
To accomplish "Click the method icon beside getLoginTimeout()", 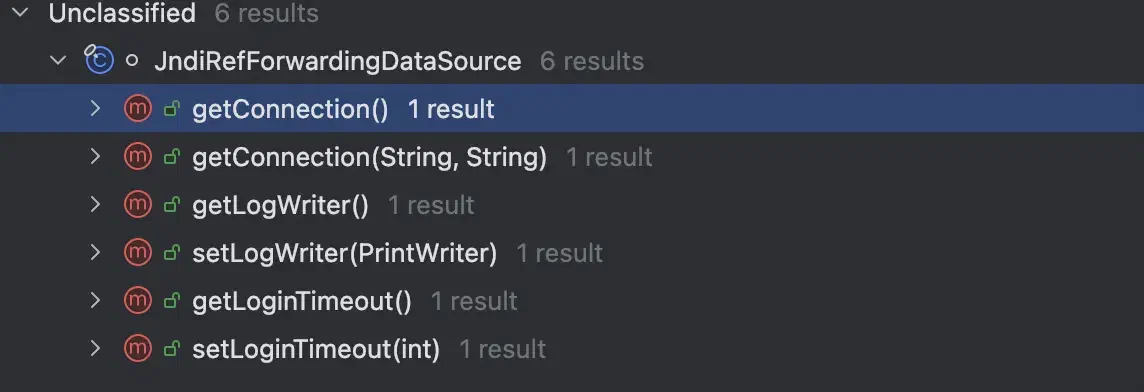I will coord(138,301).
